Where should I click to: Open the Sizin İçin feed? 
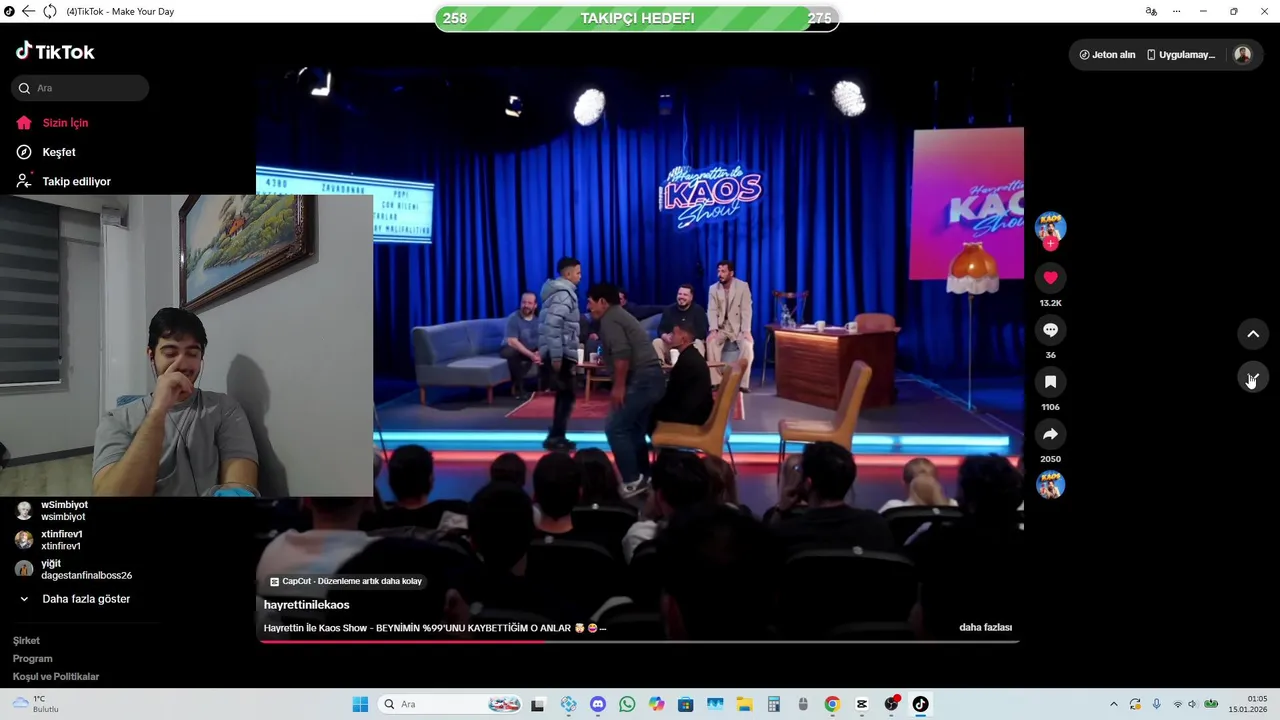point(53,123)
